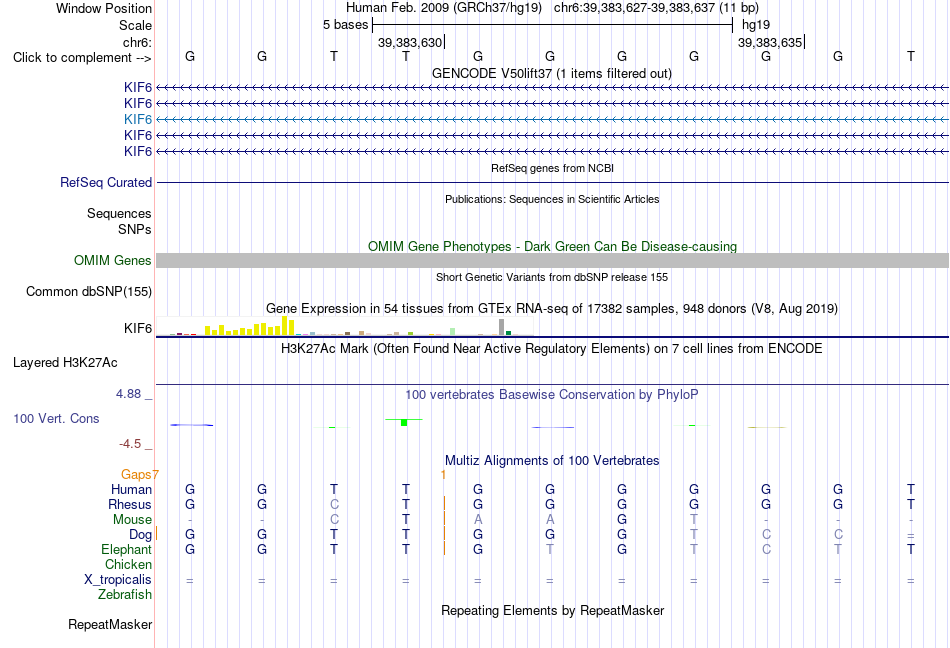Click the gray OMIM Genes item bar
This screenshot has width=950, height=648.
click(552, 260)
